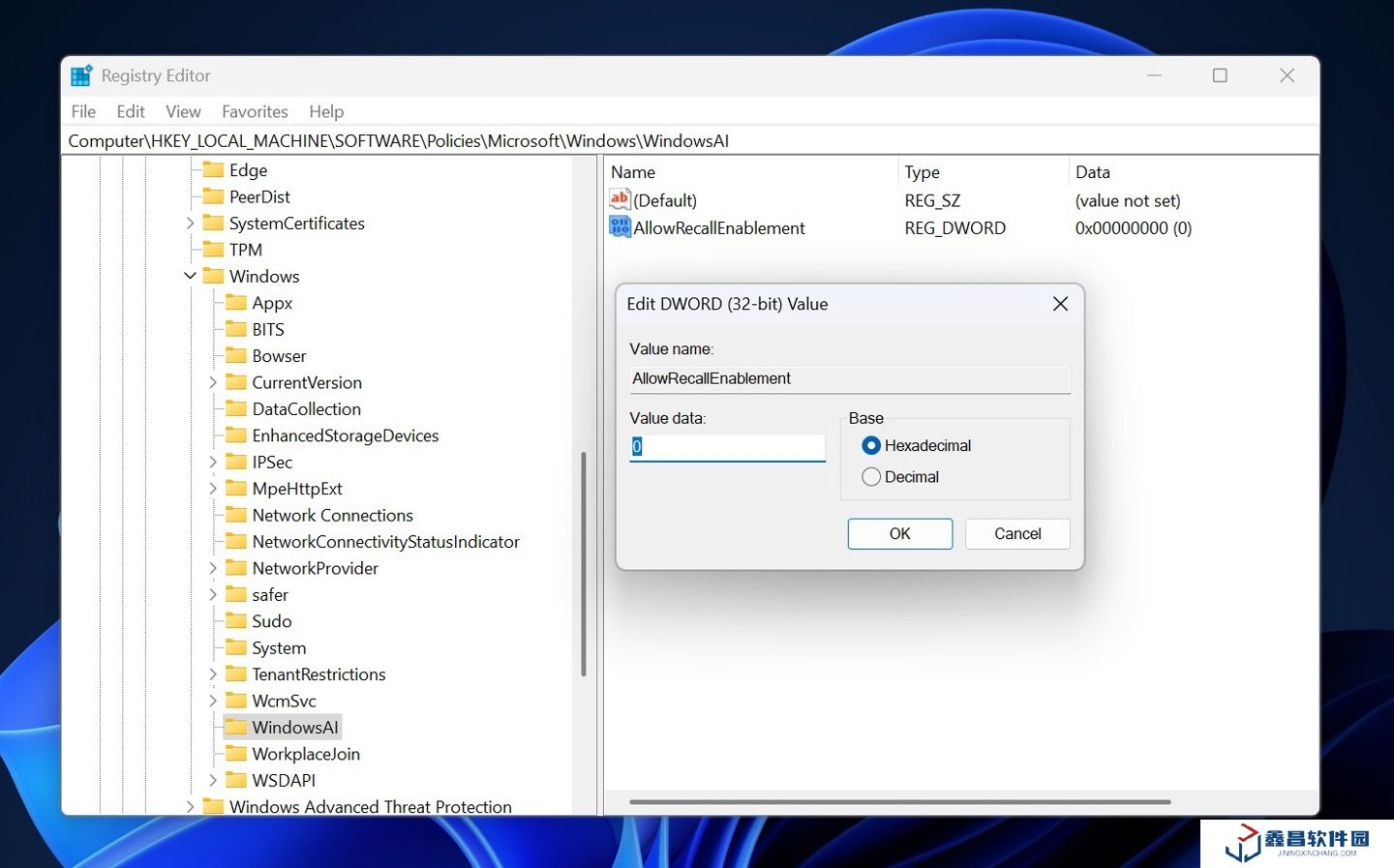Viewport: 1394px width, 868px height.
Task: Select the WindowsAI folder icon
Action: (x=236, y=727)
